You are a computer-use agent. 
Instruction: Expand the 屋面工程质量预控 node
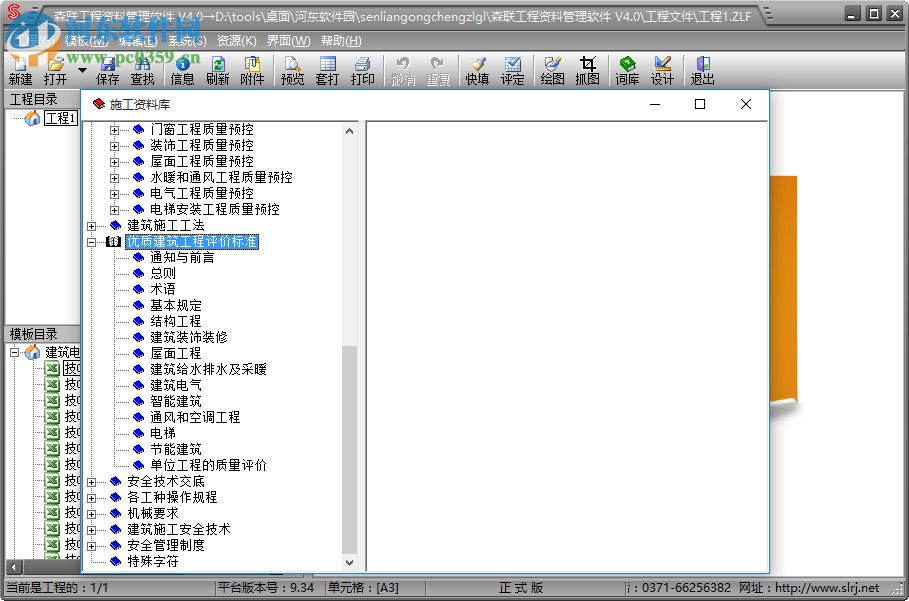click(x=114, y=162)
